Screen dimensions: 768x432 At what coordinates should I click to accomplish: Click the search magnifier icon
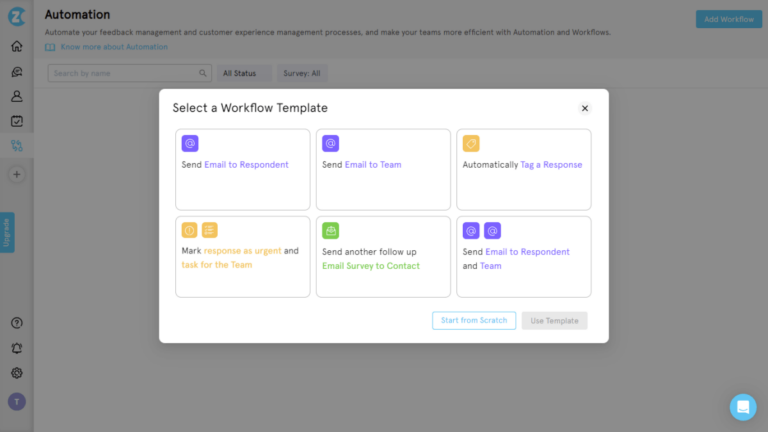click(x=203, y=73)
